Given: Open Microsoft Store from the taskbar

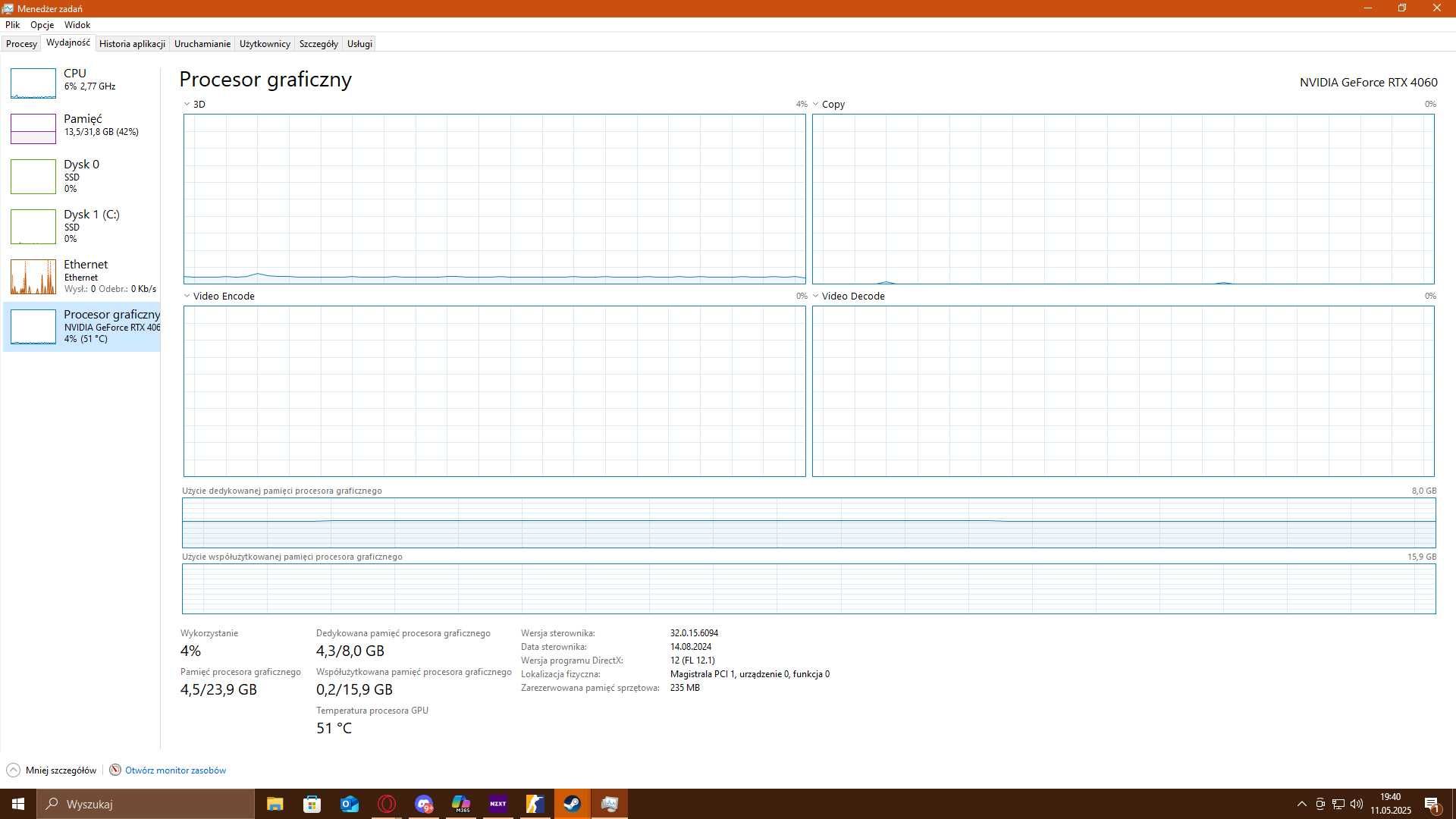Looking at the screenshot, I should click(312, 804).
